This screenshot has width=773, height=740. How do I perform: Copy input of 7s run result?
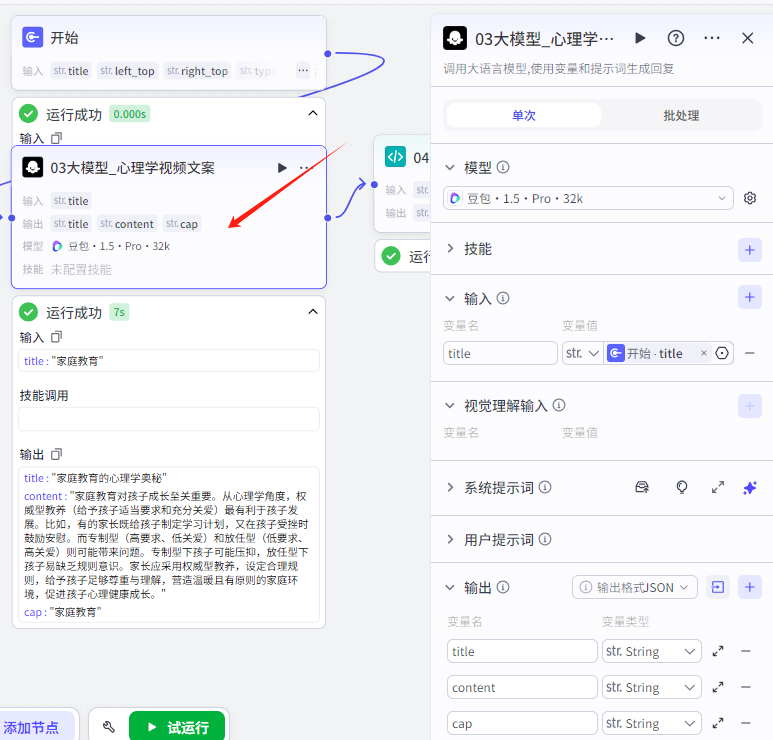coord(57,337)
